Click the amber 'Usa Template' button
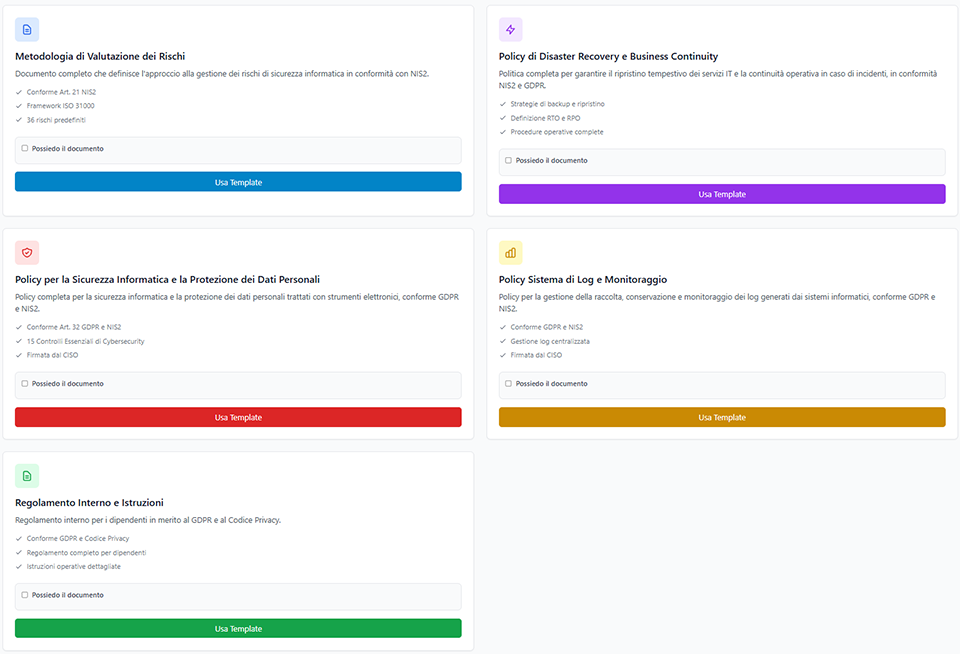960x654 pixels. [721, 417]
